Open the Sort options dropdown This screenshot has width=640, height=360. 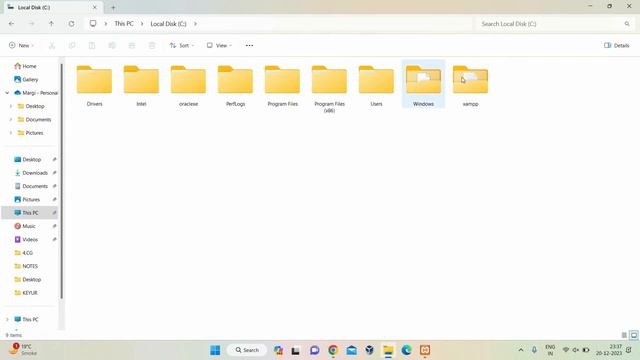pyautogui.click(x=182, y=45)
